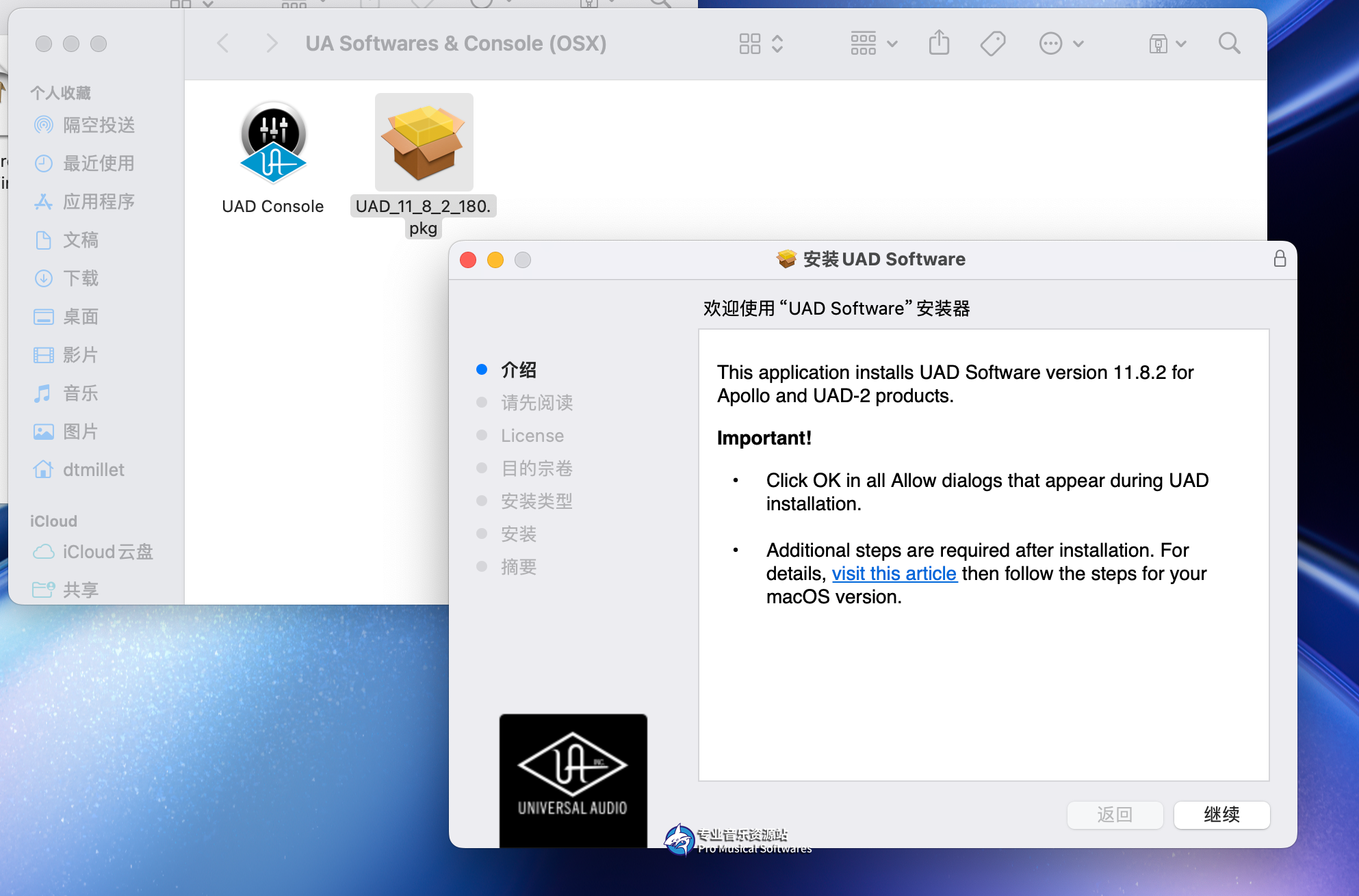Open the UAD Console app icon

pos(273,142)
